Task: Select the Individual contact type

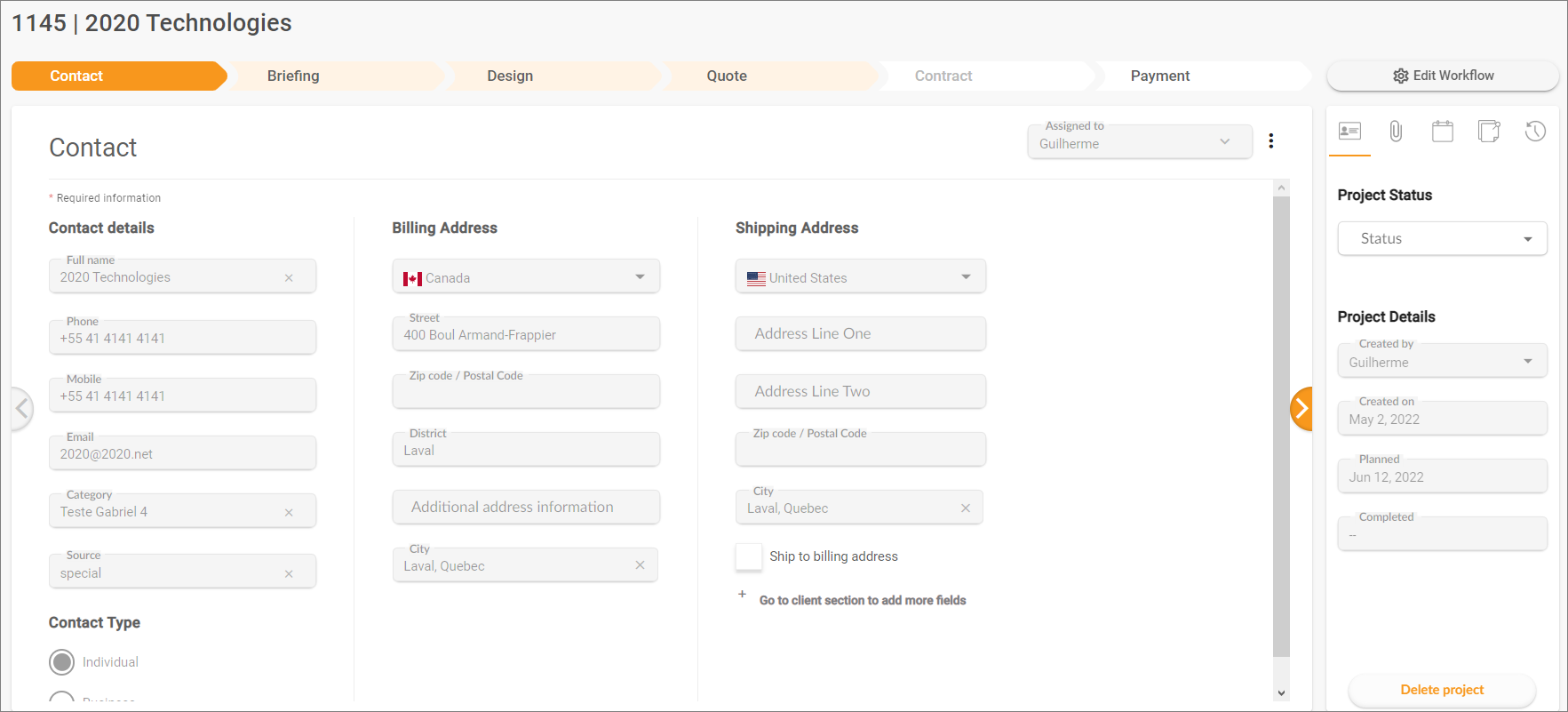Action: click(62, 662)
